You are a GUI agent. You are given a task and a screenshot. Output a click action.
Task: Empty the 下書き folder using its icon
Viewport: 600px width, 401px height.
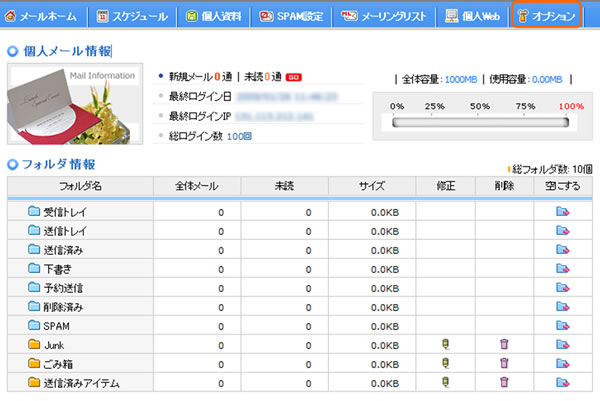pos(564,269)
